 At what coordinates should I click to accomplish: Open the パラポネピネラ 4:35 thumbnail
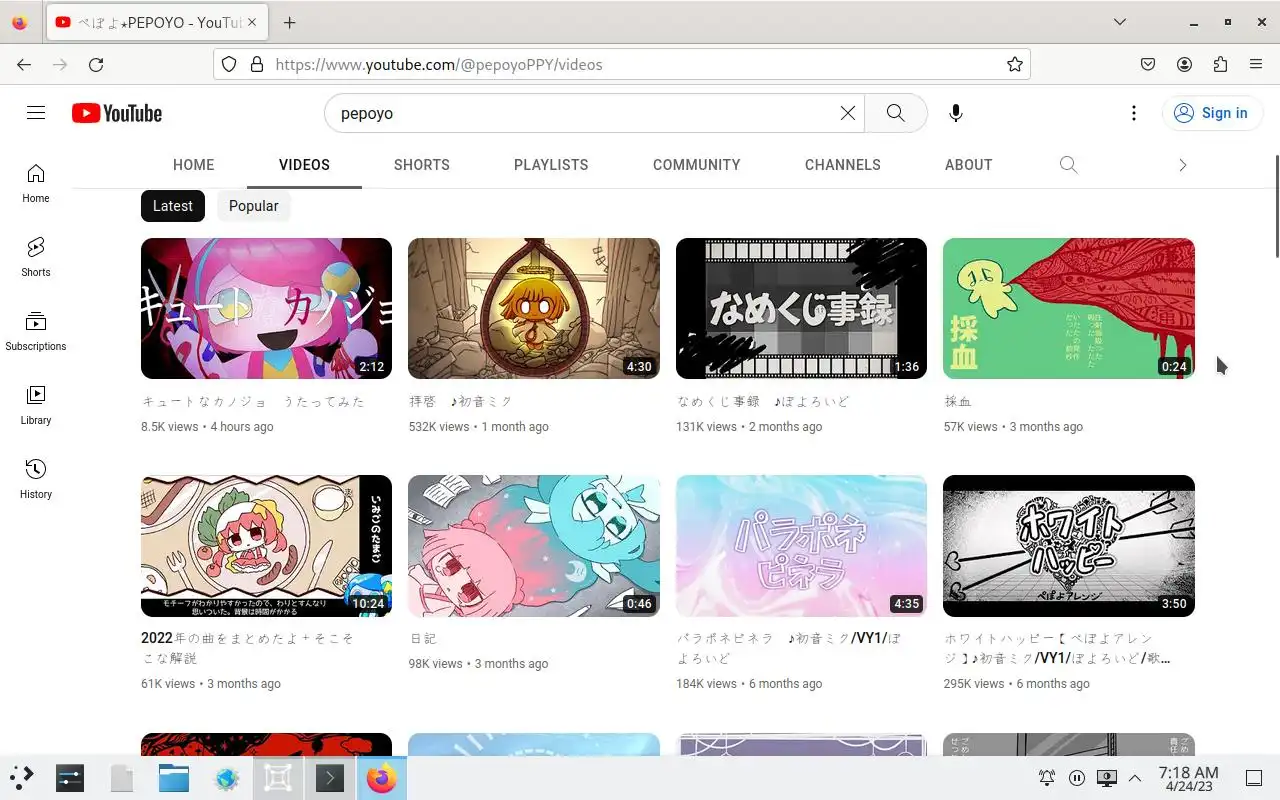[x=801, y=545]
